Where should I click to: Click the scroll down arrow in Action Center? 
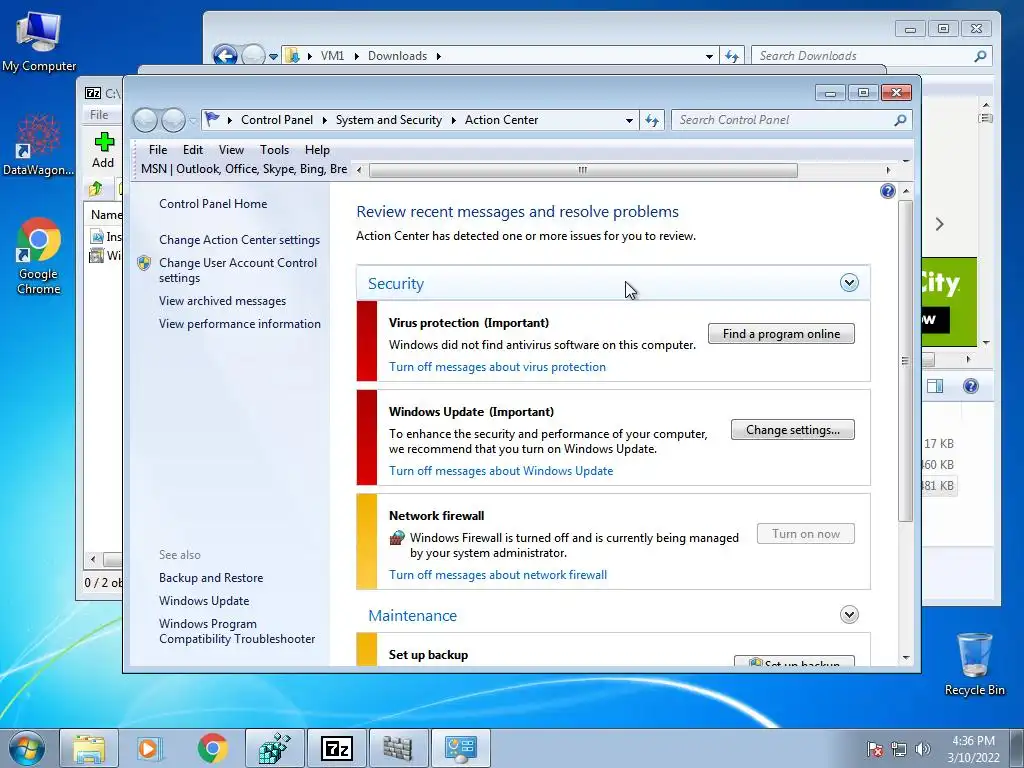pyautogui.click(x=905, y=658)
